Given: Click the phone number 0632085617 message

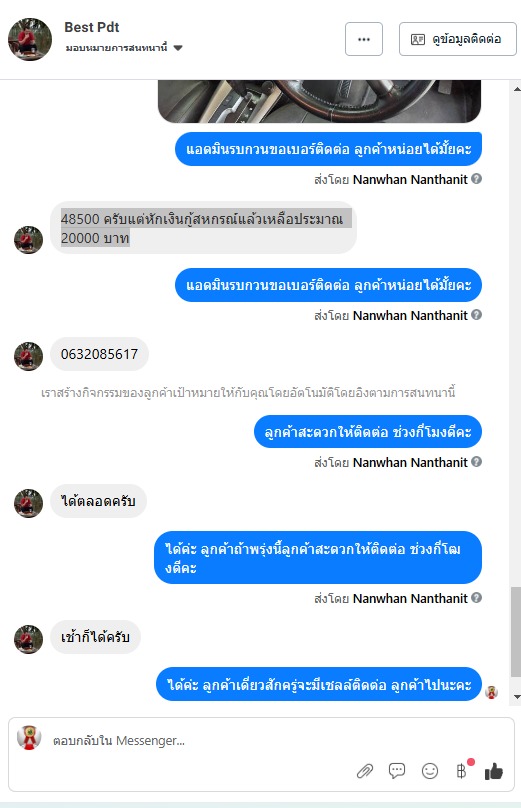Looking at the screenshot, I should pos(99,354).
